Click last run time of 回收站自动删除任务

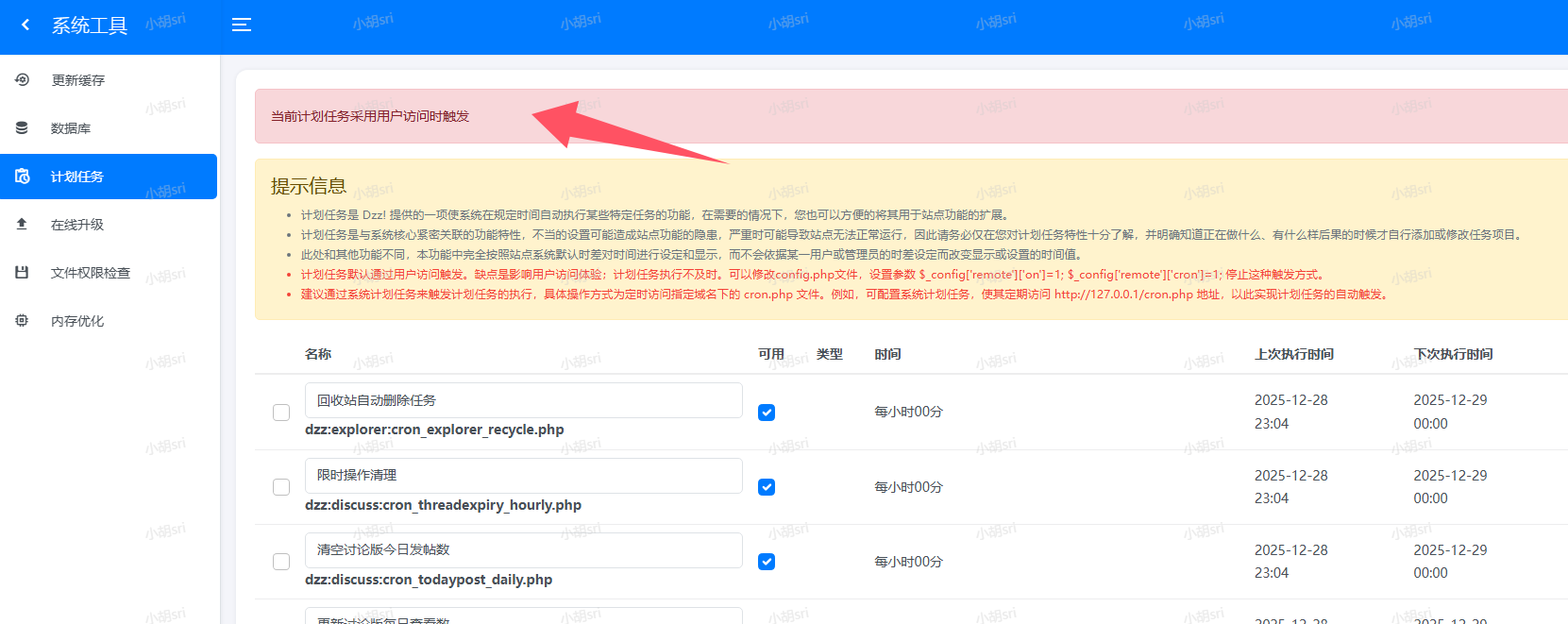pos(1291,412)
